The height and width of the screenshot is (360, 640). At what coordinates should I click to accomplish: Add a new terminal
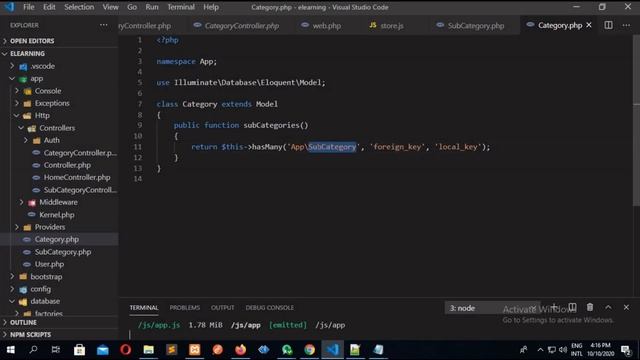click(554, 307)
